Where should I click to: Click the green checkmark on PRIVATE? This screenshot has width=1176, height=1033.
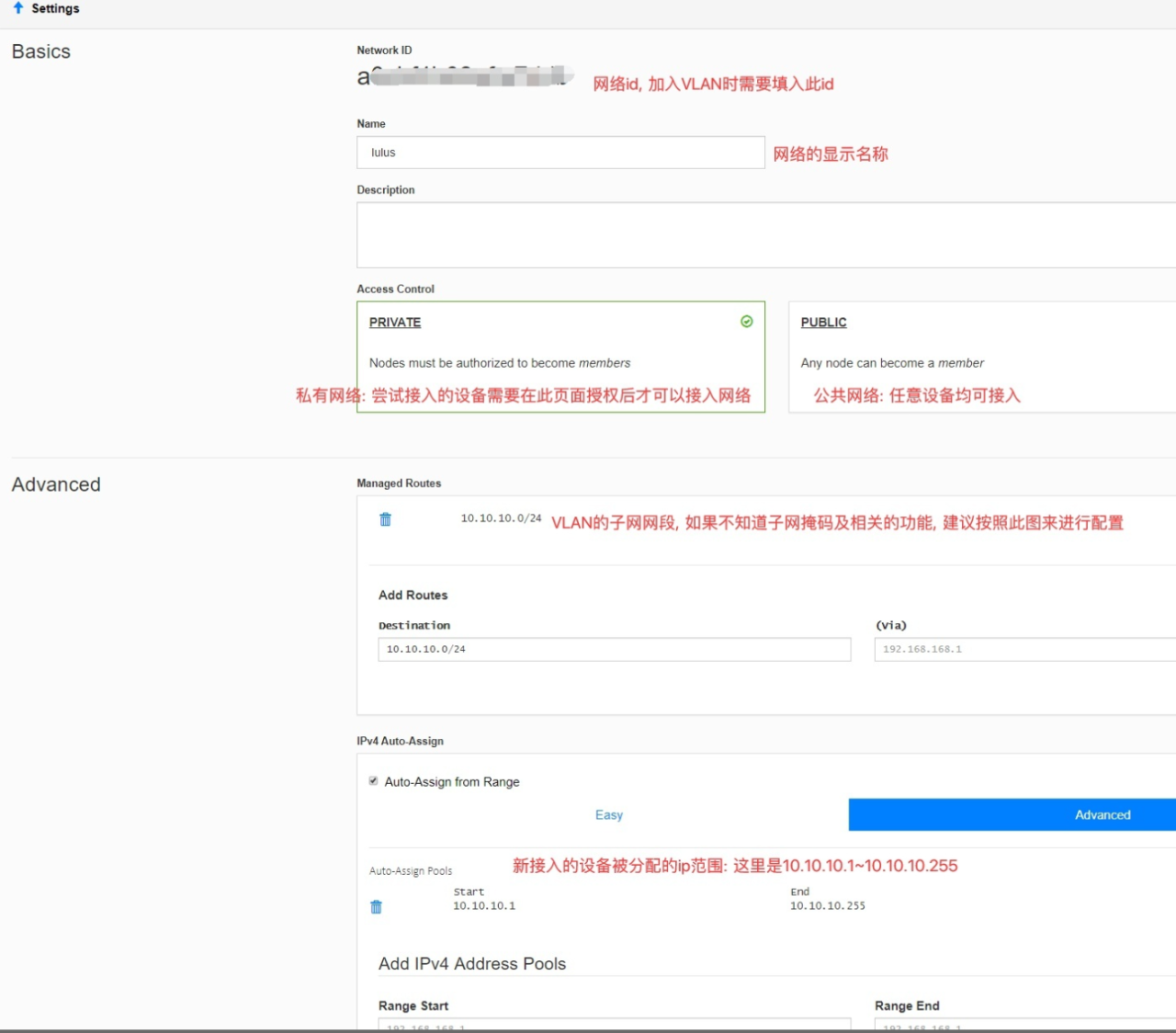[x=747, y=322]
